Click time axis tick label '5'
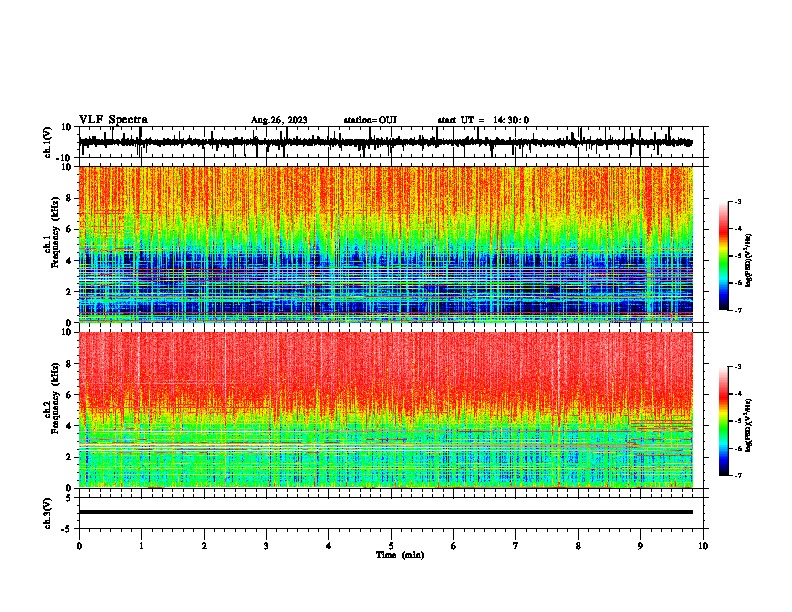The height and width of the screenshot is (612, 792). tap(391, 546)
